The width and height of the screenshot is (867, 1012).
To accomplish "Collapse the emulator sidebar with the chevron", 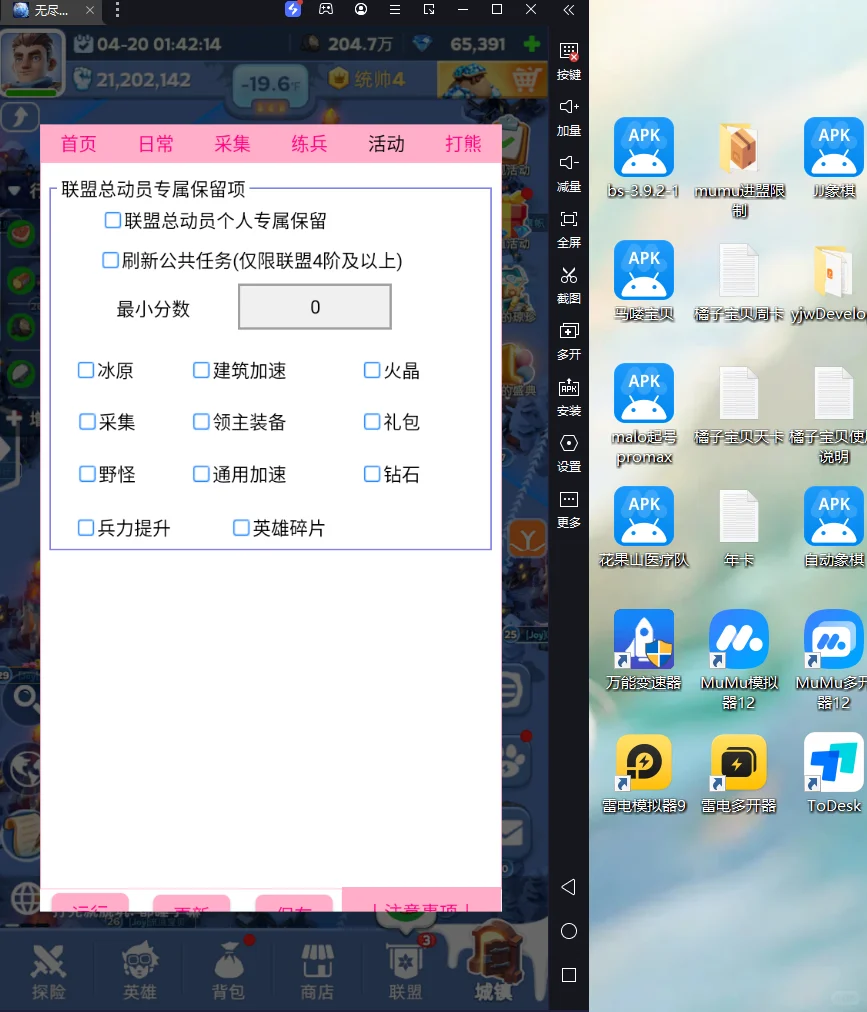I will coord(568,10).
